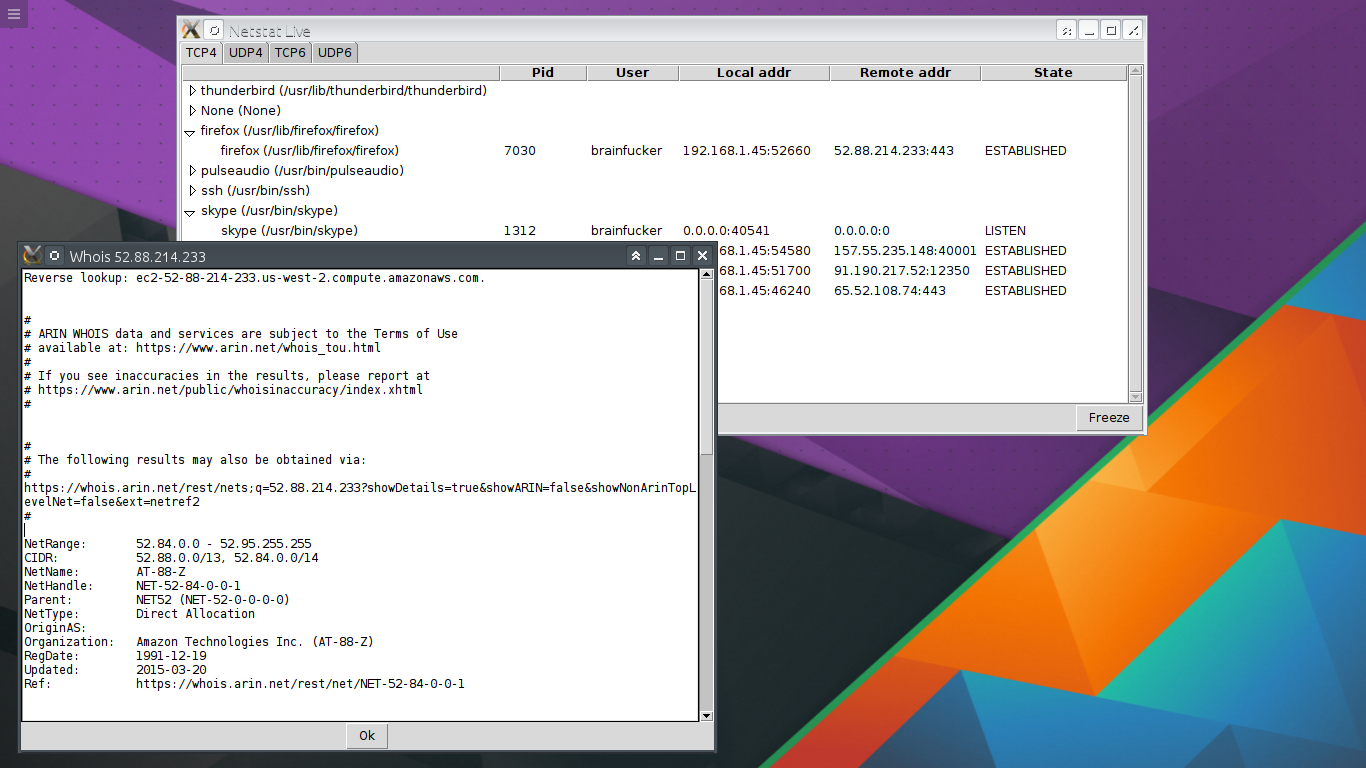Click the sticky pin icon in Netstat Live titlebar

click(214, 31)
